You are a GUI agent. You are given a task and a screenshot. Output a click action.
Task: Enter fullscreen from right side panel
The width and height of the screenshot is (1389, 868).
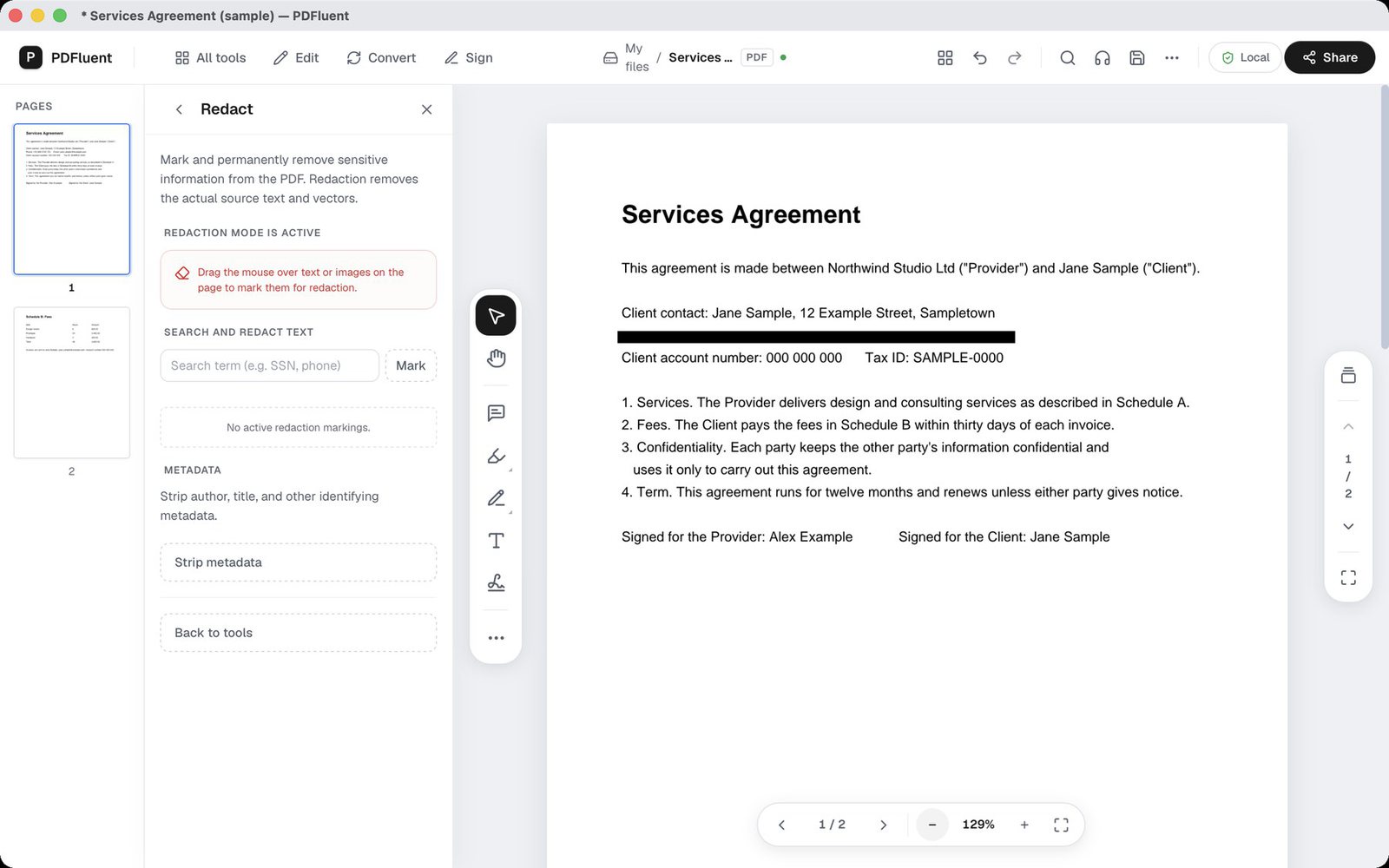(1348, 577)
